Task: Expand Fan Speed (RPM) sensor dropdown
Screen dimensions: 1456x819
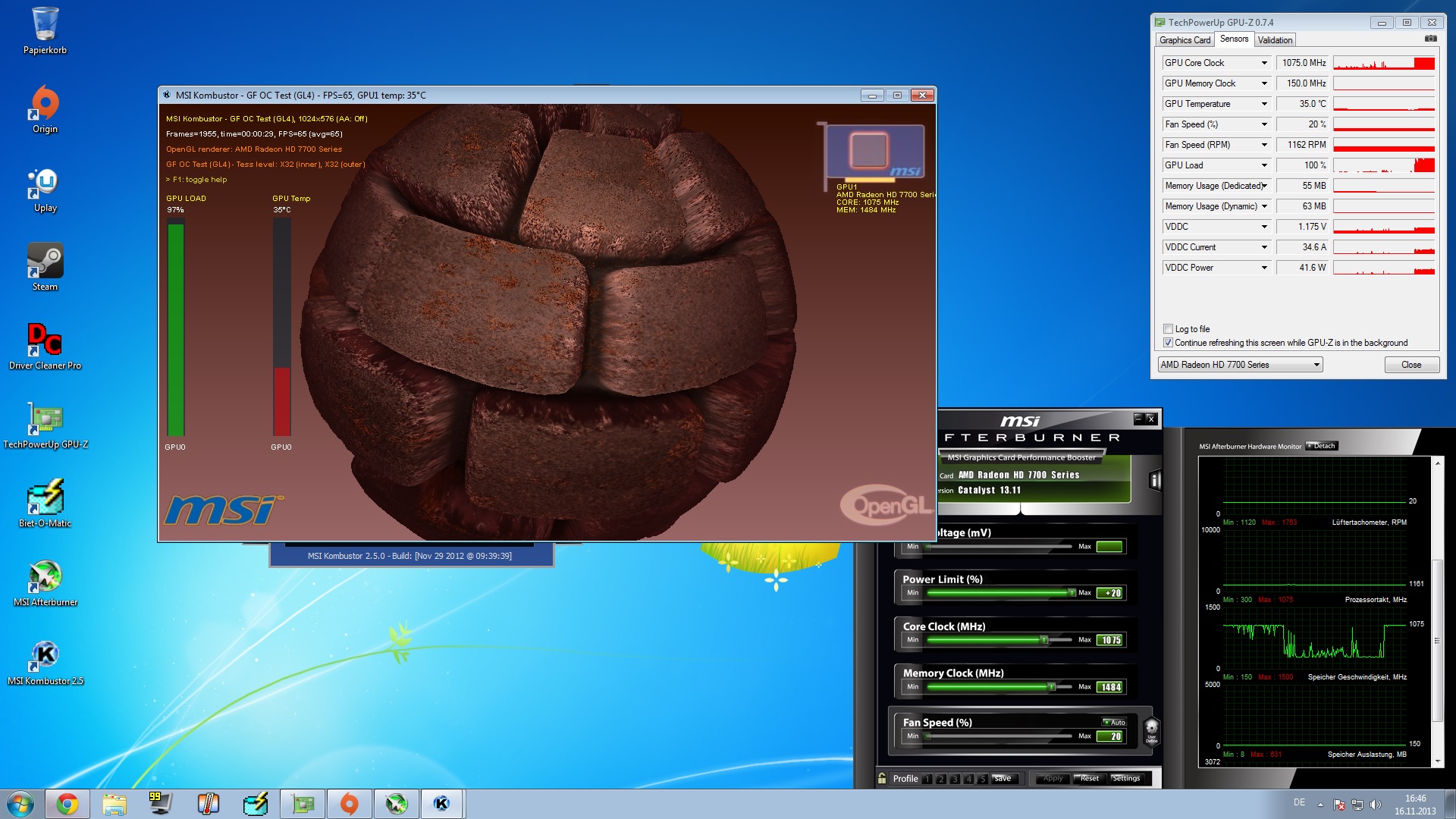Action: coord(1264,145)
